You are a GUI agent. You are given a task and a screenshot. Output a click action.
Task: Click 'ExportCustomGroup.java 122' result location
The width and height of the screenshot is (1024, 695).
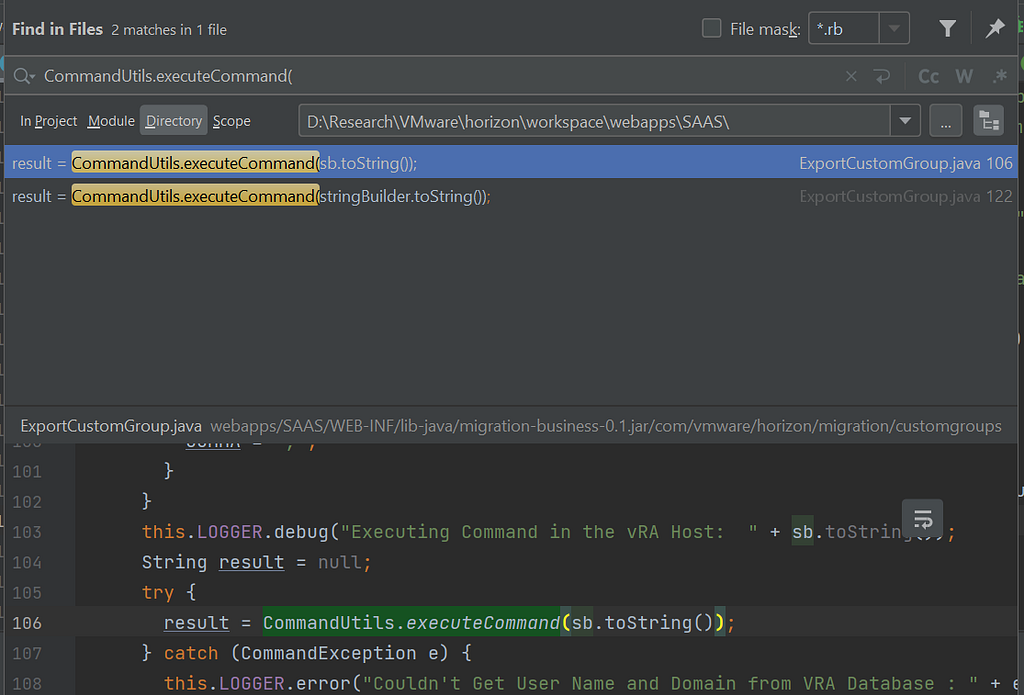point(906,196)
